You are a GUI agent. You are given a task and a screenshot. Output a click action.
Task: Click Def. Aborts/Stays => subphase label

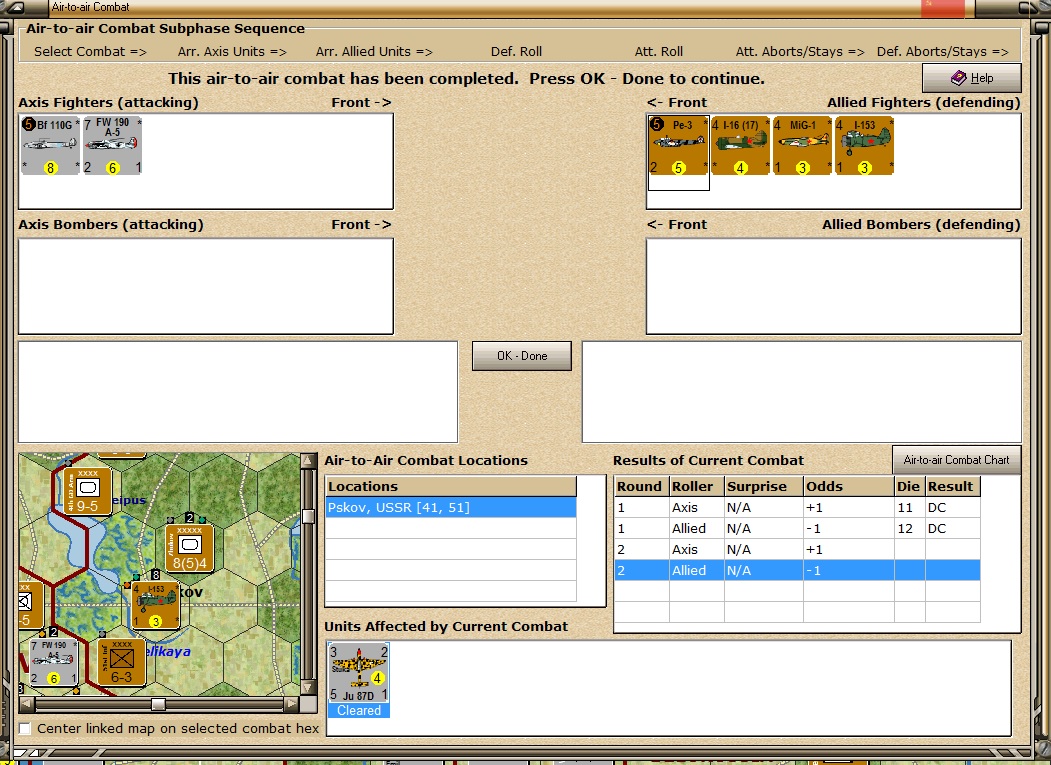(942, 52)
